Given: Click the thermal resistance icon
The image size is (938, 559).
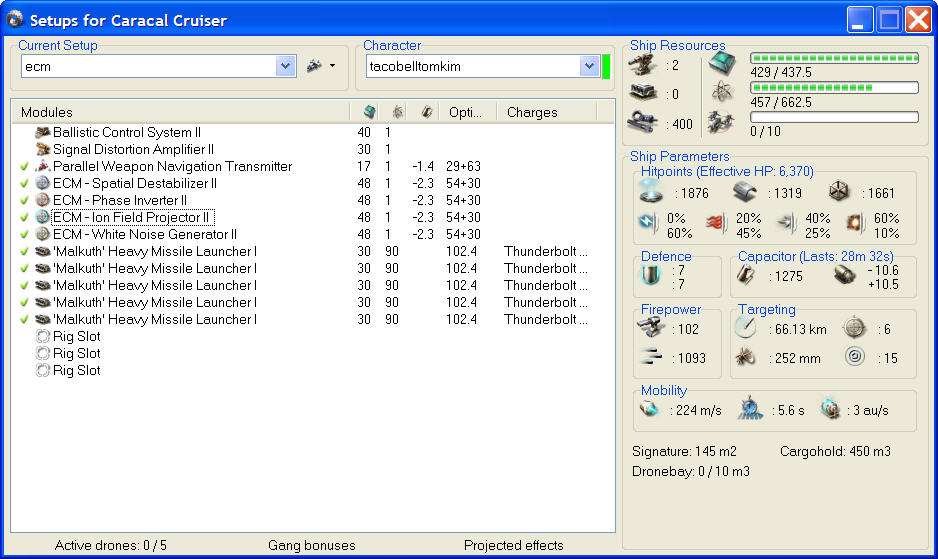Looking at the screenshot, I should (717, 223).
